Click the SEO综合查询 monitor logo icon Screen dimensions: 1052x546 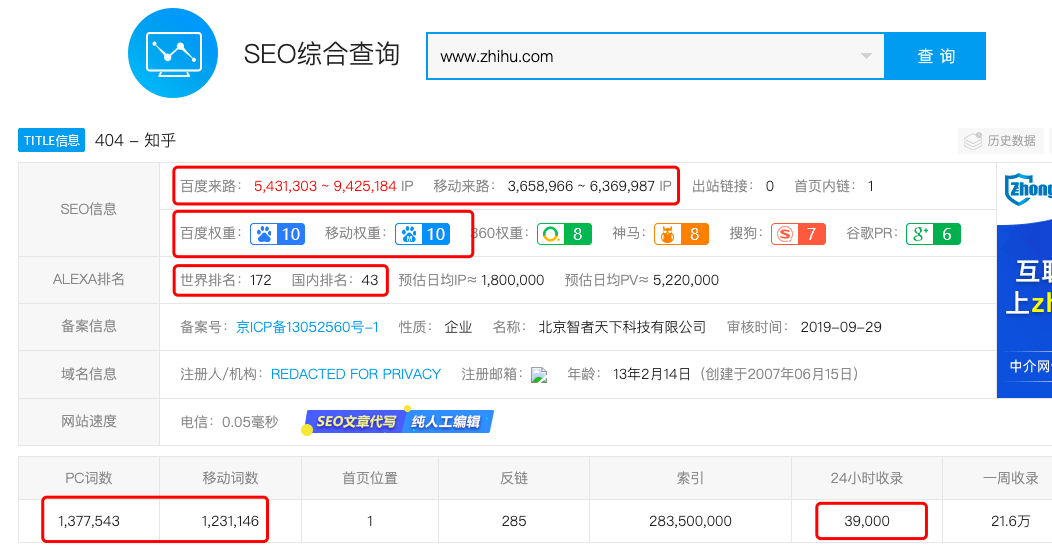point(173,53)
